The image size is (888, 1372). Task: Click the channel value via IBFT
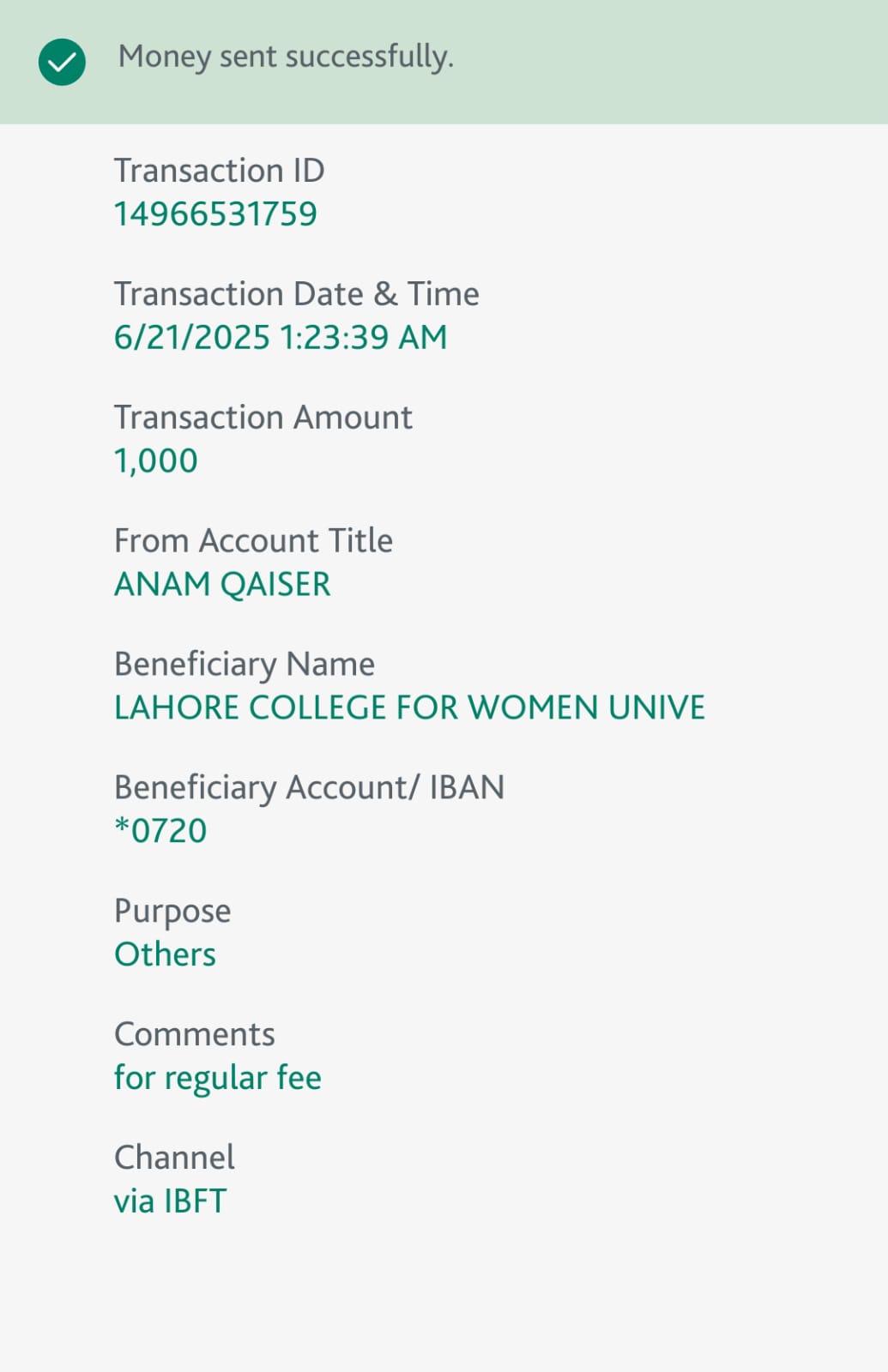[x=170, y=1201]
